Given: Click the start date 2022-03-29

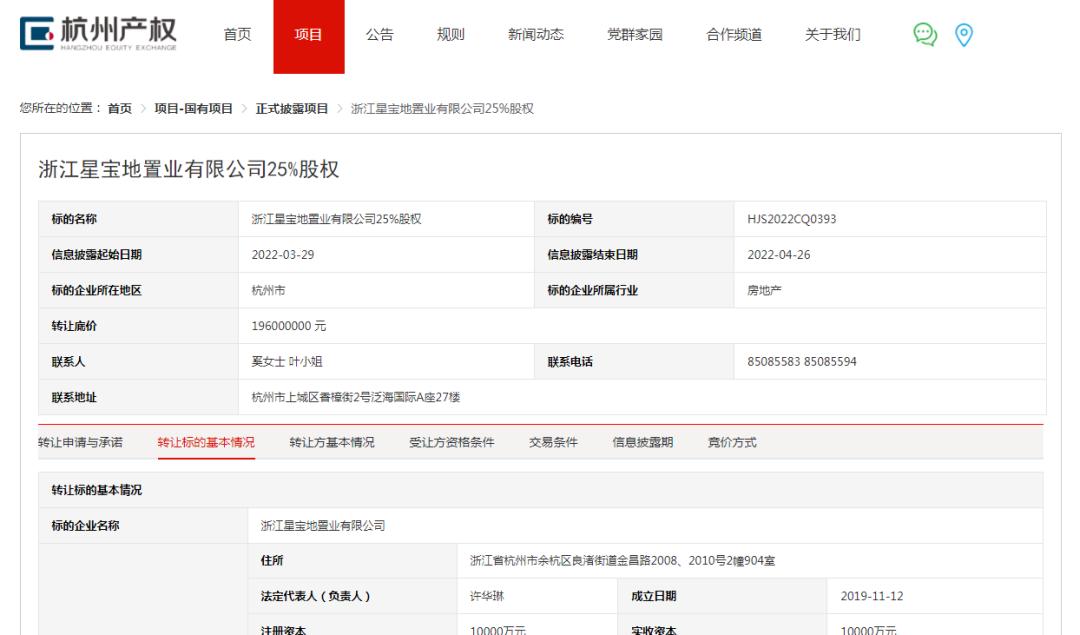Looking at the screenshot, I should pyautogui.click(x=282, y=255).
